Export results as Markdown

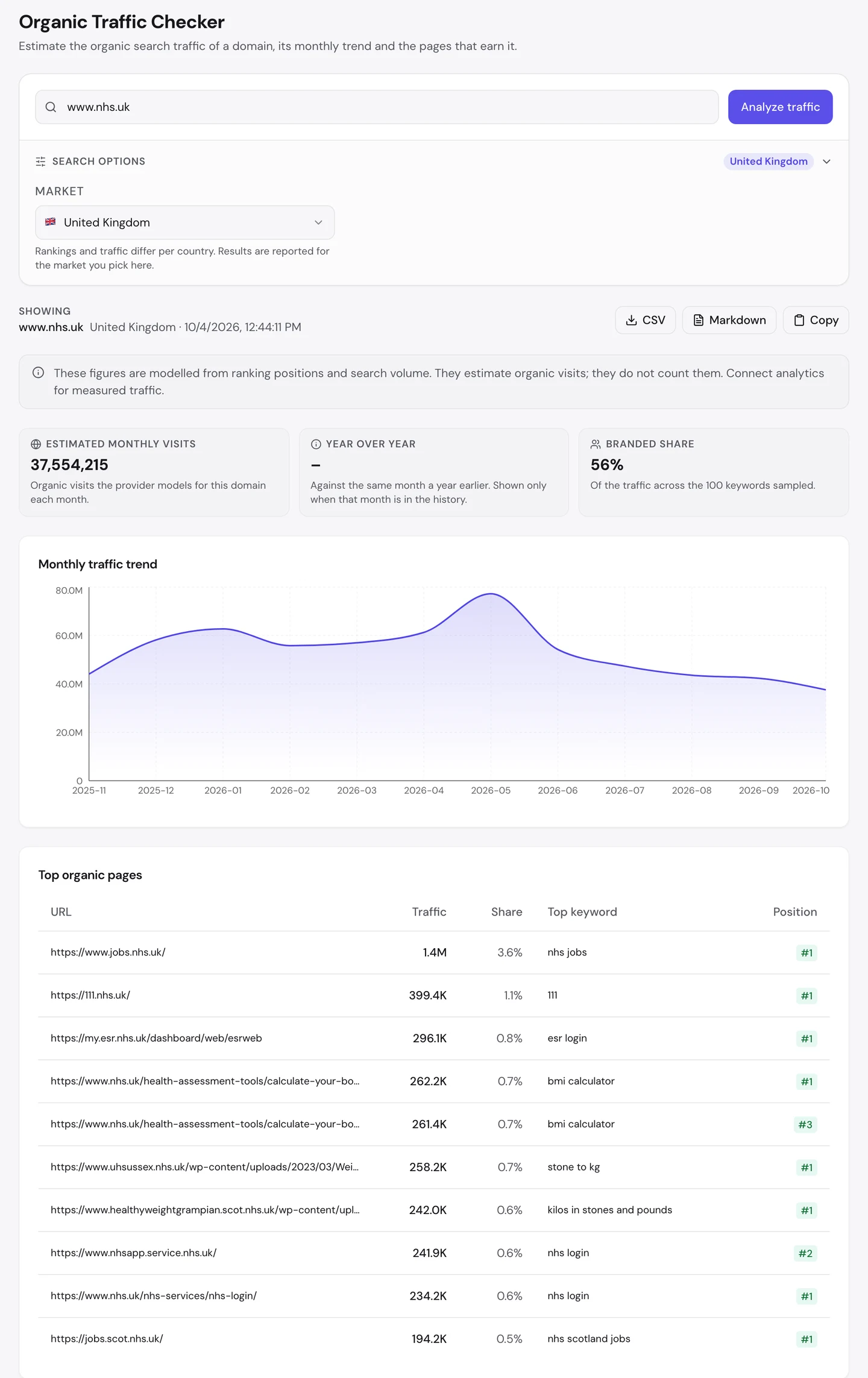click(x=729, y=320)
